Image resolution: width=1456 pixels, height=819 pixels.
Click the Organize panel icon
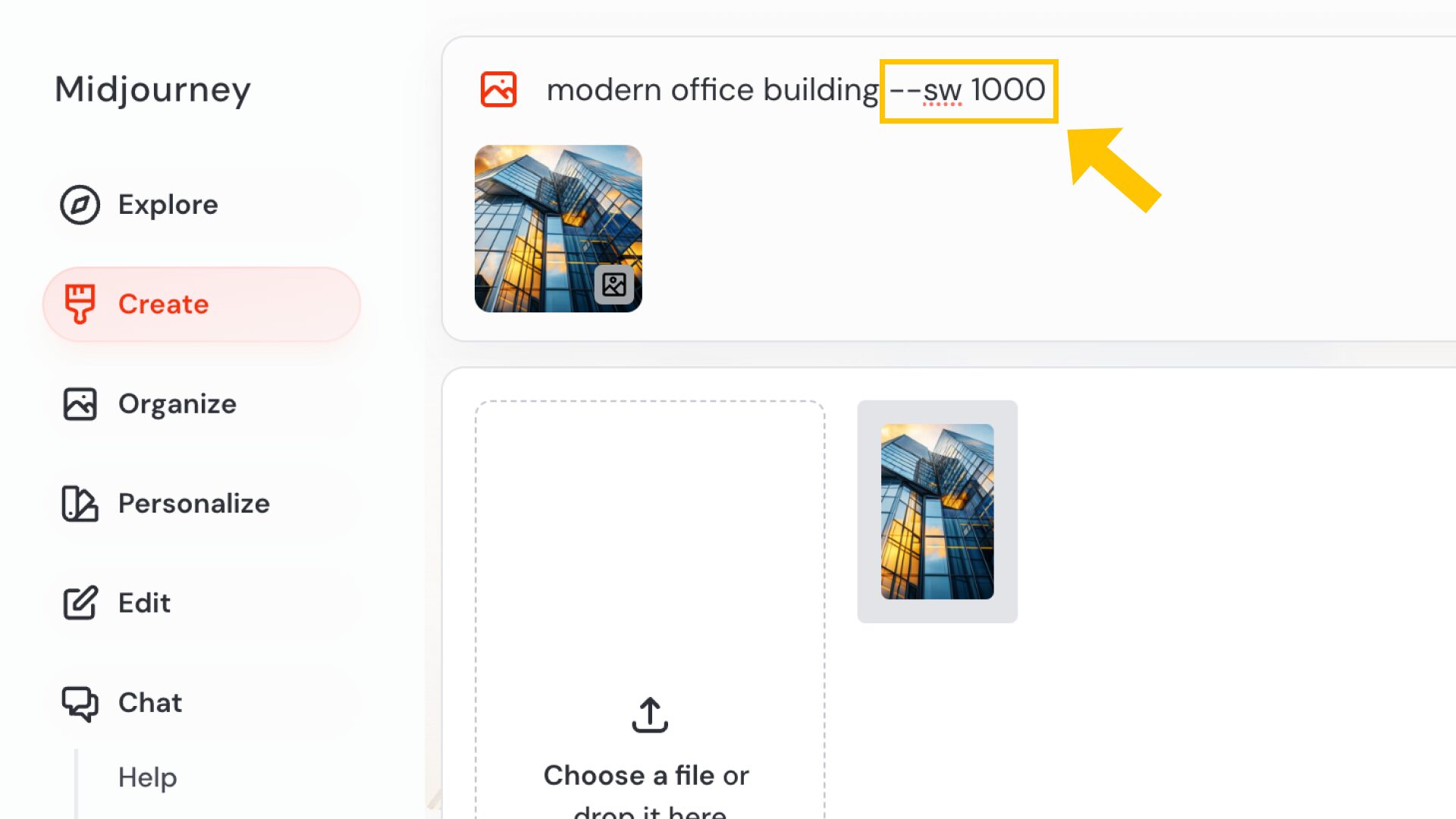click(x=78, y=404)
